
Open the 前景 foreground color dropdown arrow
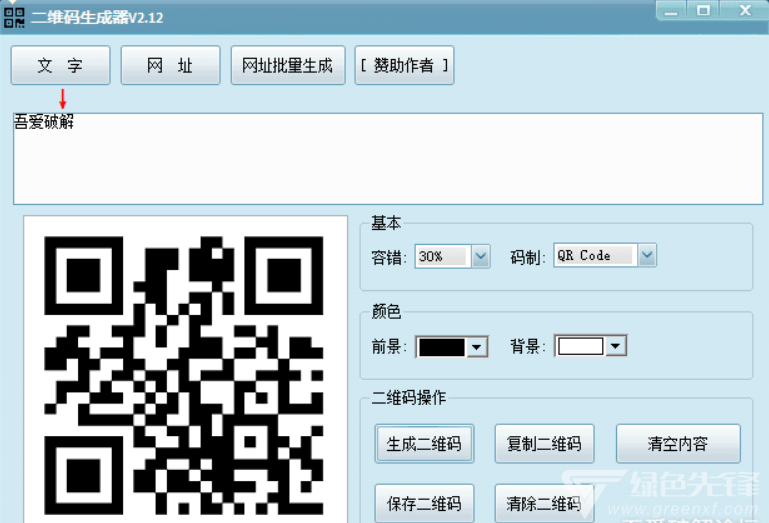476,347
